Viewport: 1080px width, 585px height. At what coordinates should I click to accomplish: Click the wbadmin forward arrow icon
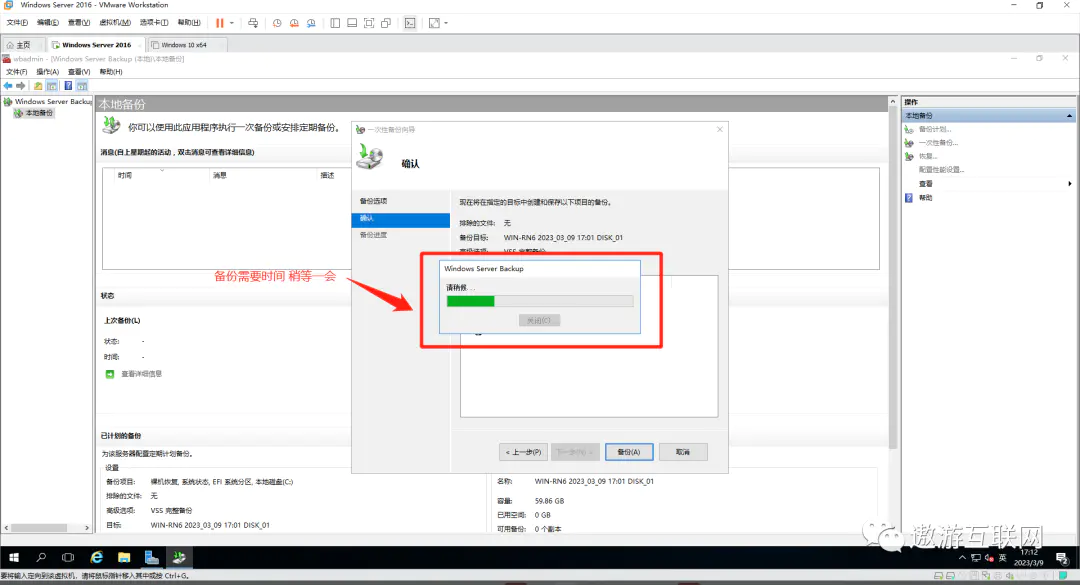(x=21, y=86)
